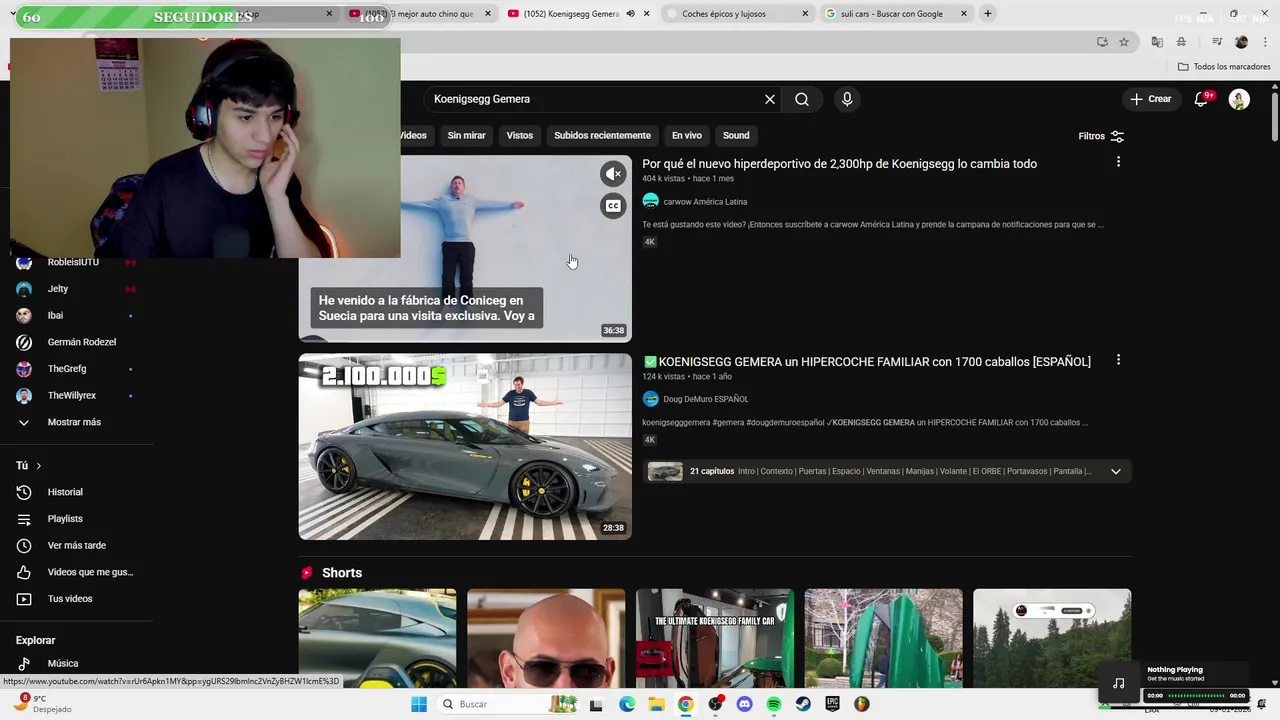Open the HIPERCOCHE FAMILIAR video title

(867, 362)
